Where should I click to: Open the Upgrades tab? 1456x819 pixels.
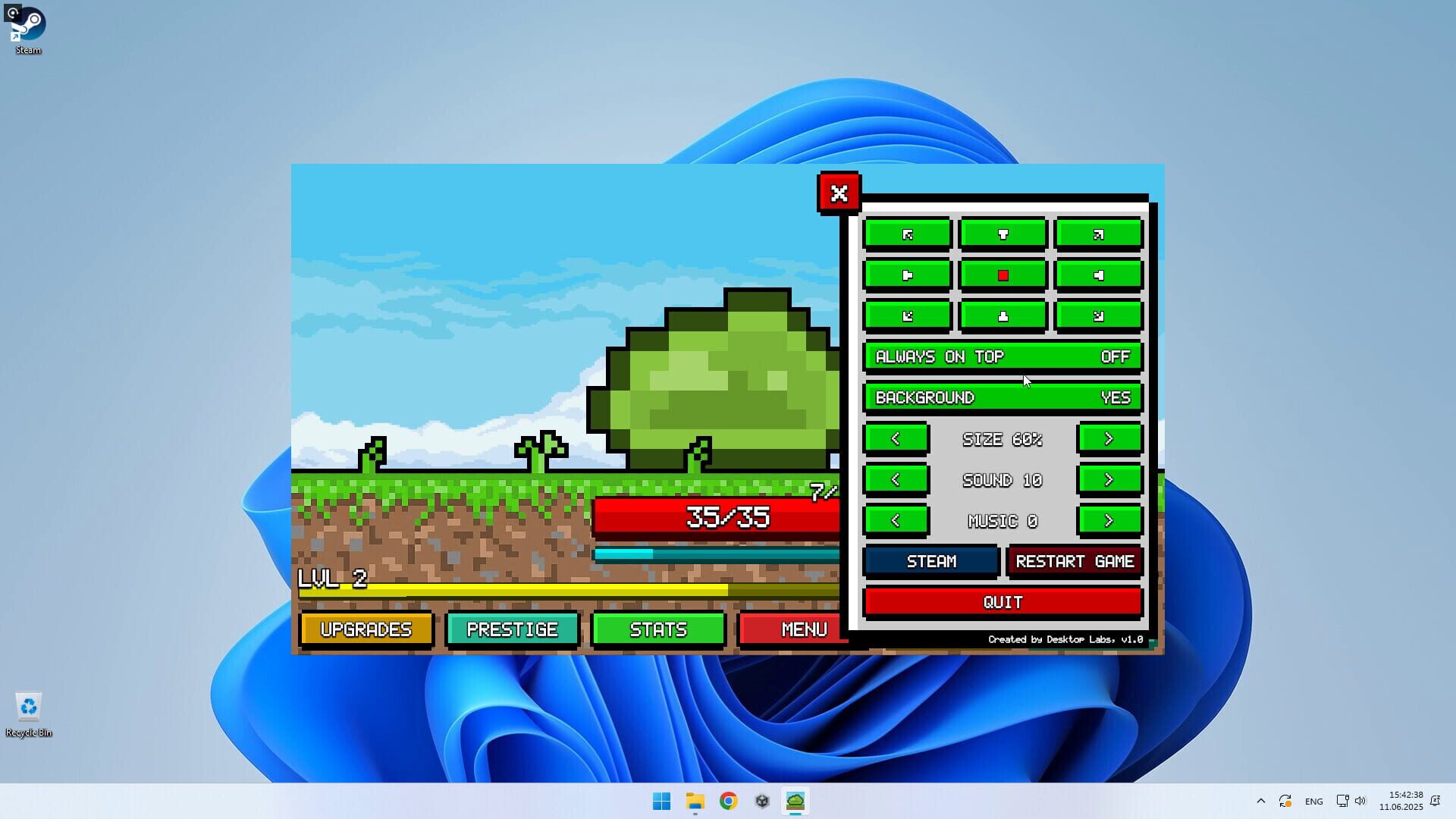pos(366,629)
